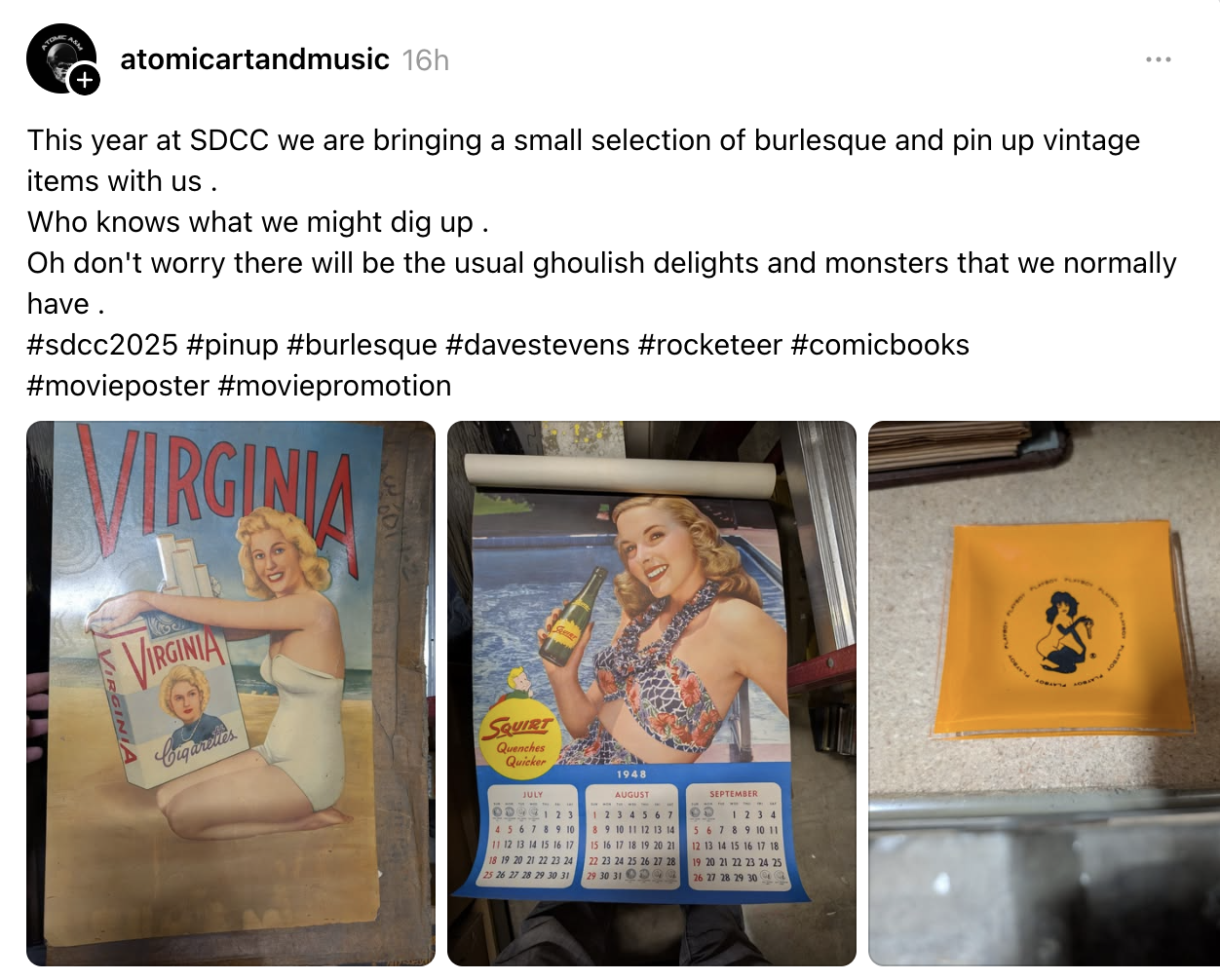Open the #burlesque hashtag

[x=362, y=345]
